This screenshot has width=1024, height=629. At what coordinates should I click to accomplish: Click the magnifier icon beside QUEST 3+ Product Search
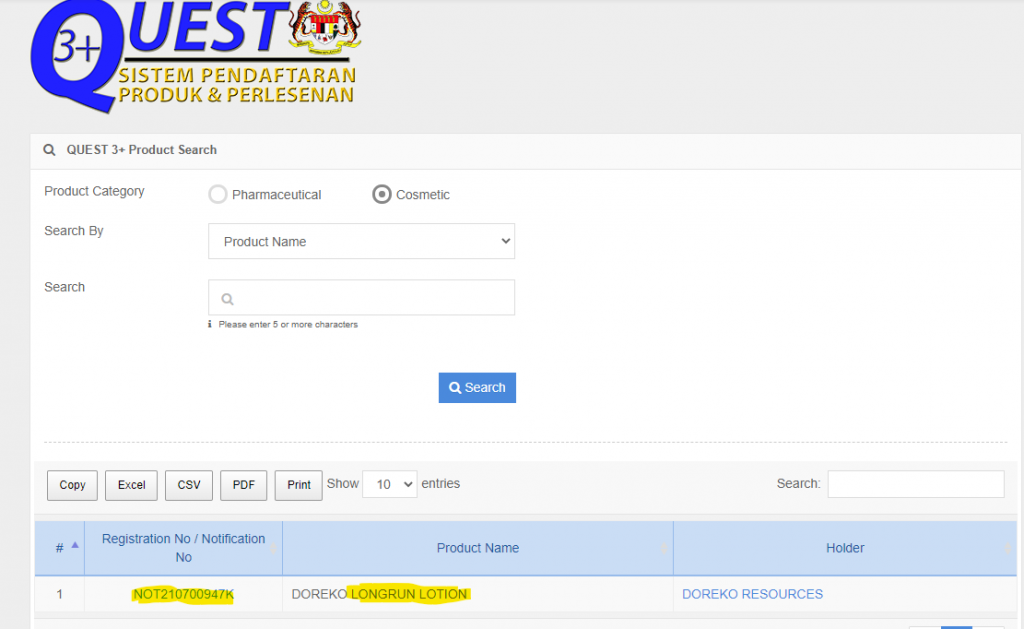click(x=49, y=150)
